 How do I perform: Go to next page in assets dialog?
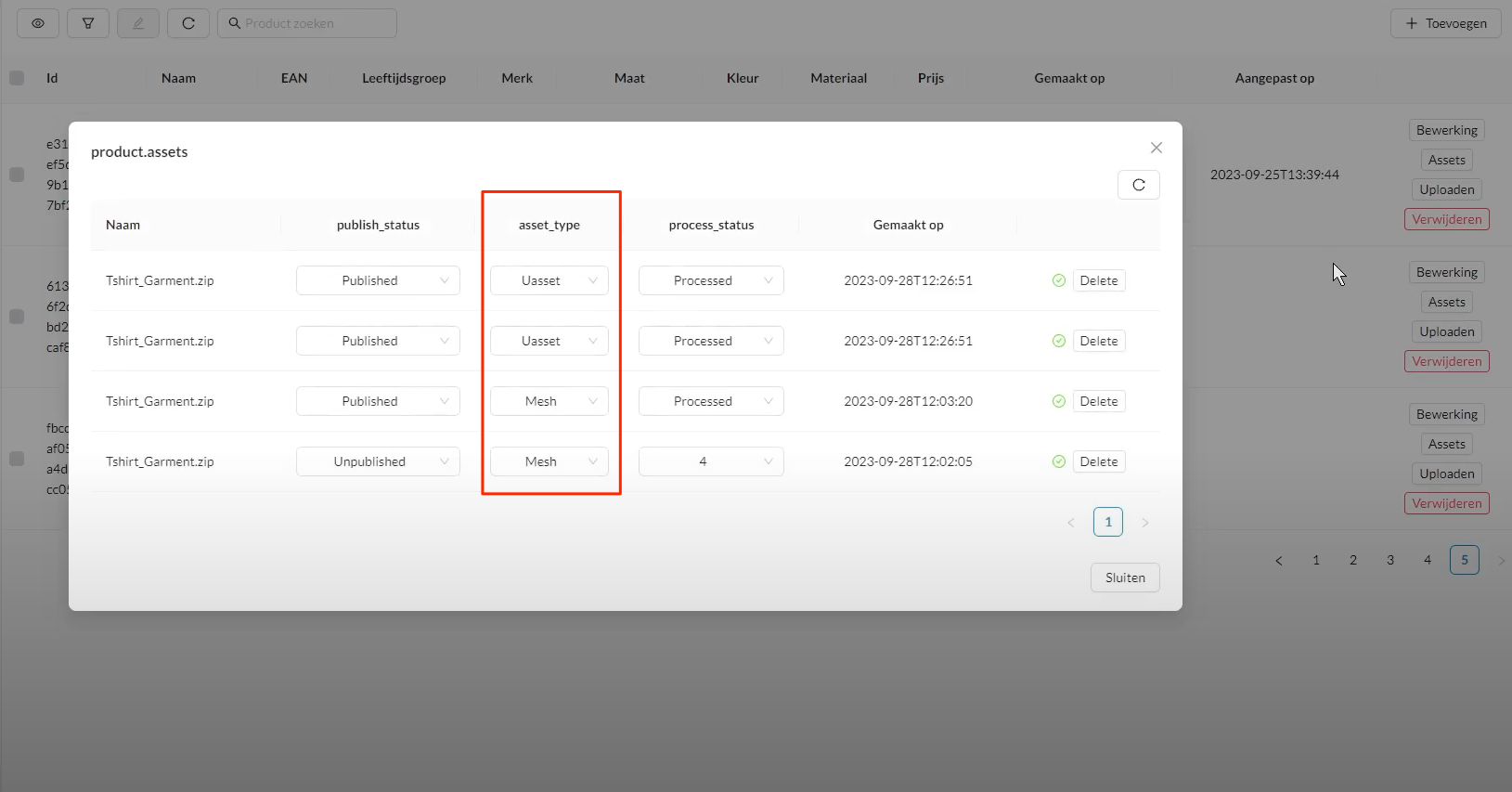point(1145,523)
